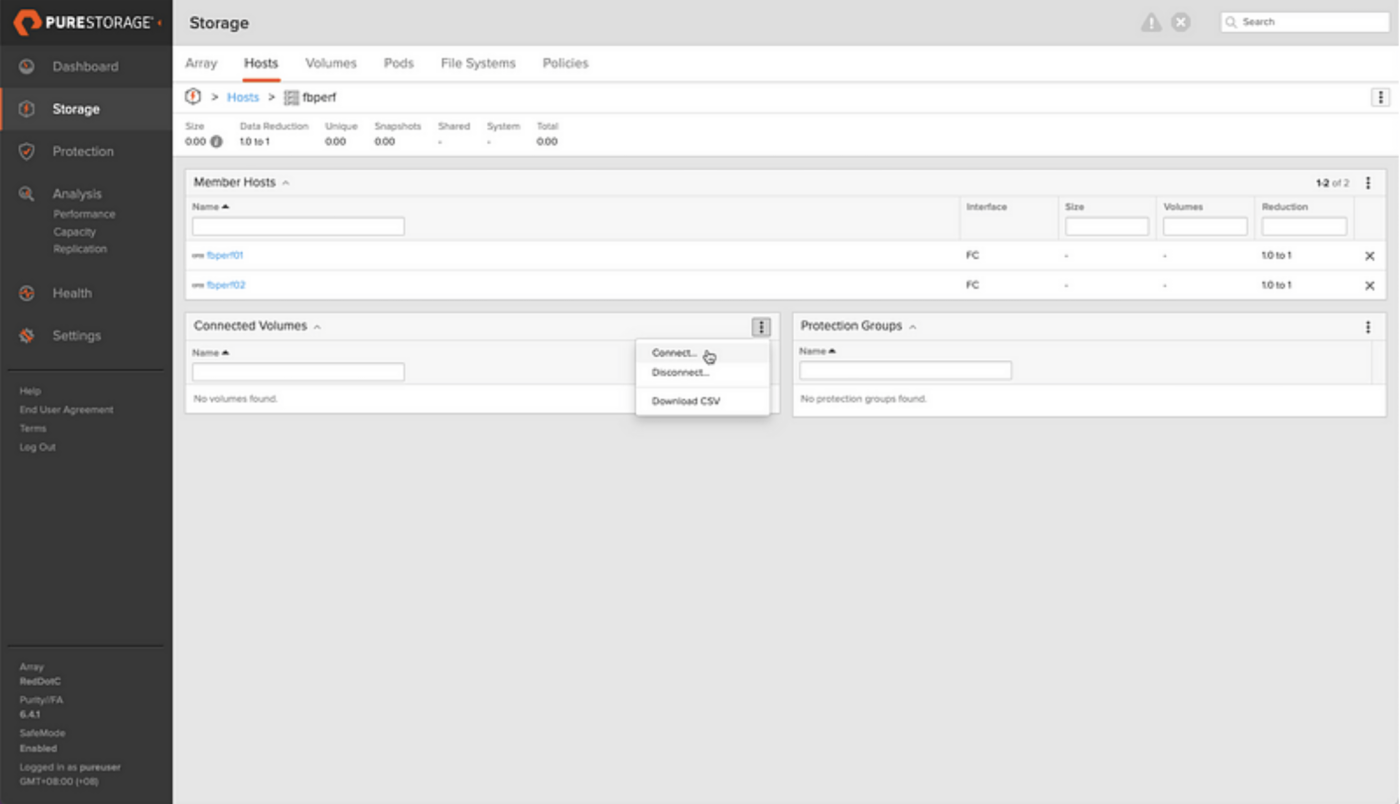Open Health in the sidebar
The width and height of the screenshot is (1400, 804).
click(72, 293)
